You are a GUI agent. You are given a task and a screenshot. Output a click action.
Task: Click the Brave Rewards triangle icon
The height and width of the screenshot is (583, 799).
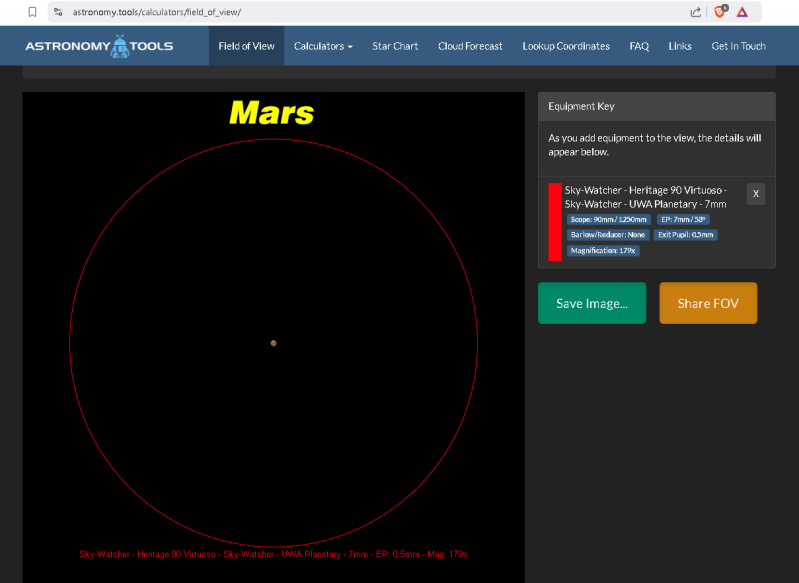pyautogui.click(x=742, y=12)
